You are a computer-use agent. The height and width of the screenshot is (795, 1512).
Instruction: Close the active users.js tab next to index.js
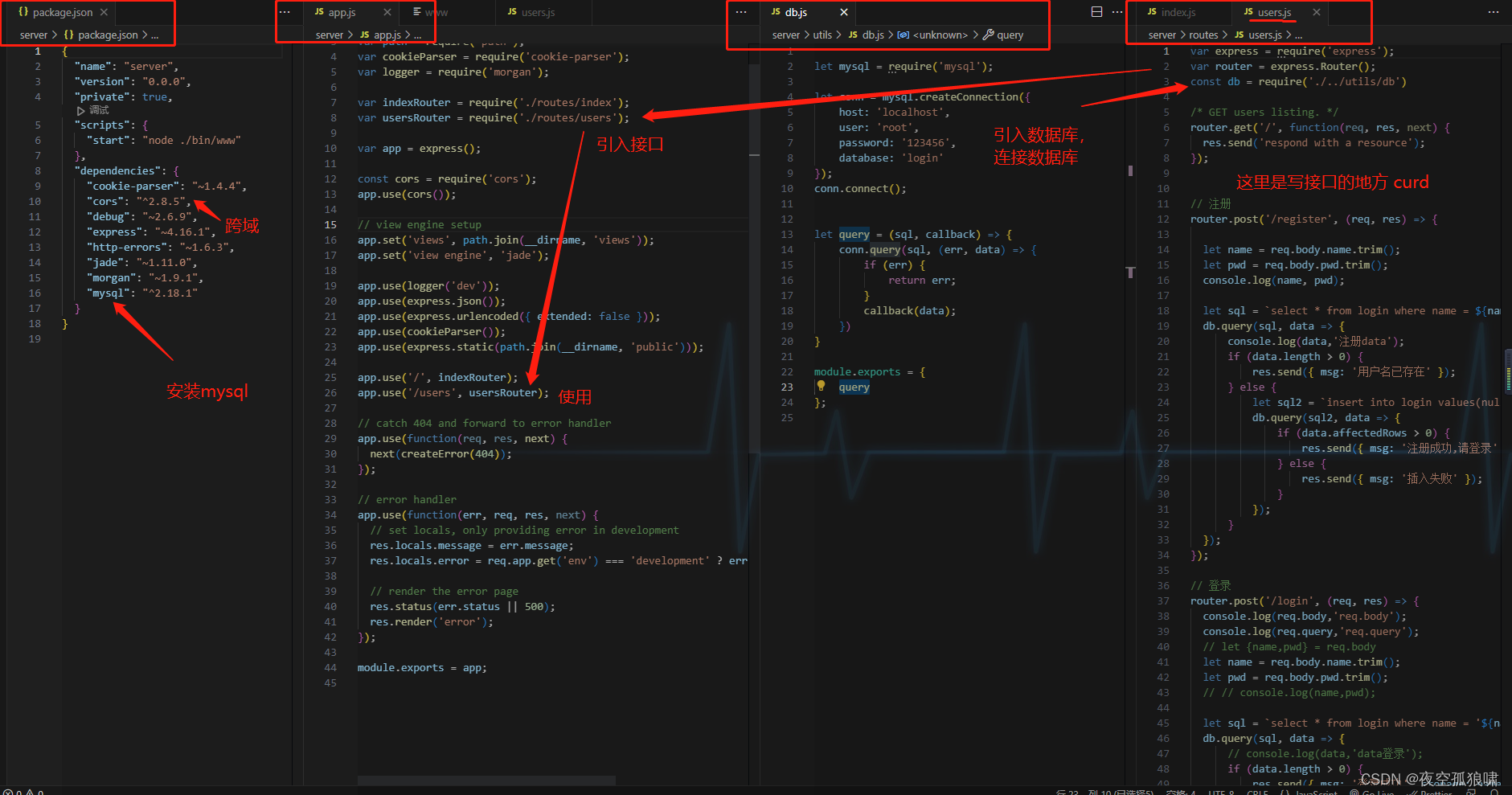point(1316,12)
